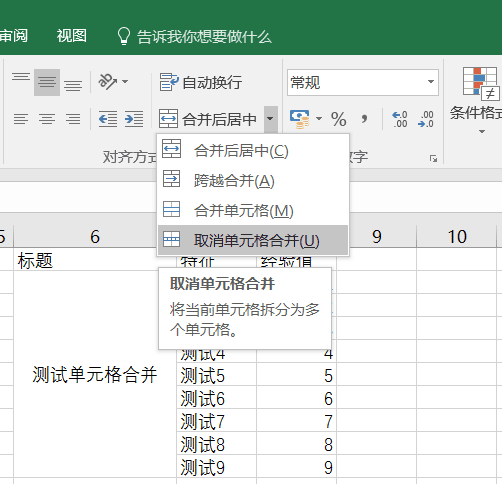The image size is (502, 484).
Task: Select the cell containing 测试8
Action: pos(216,444)
